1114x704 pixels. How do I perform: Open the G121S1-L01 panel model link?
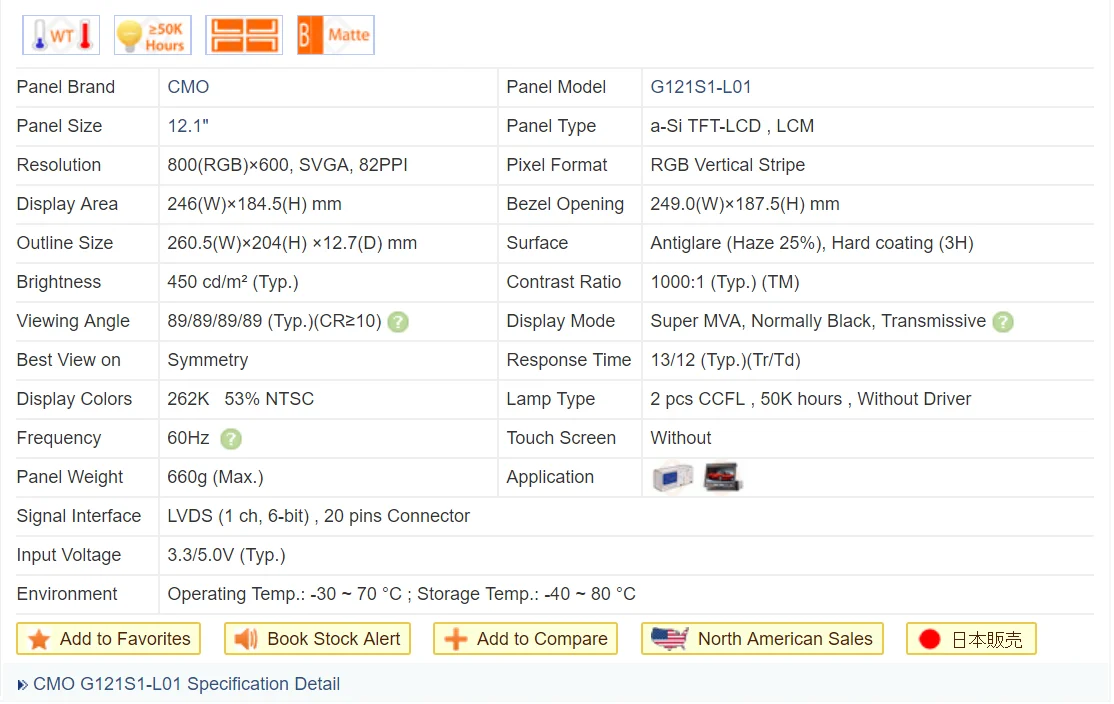tap(701, 87)
